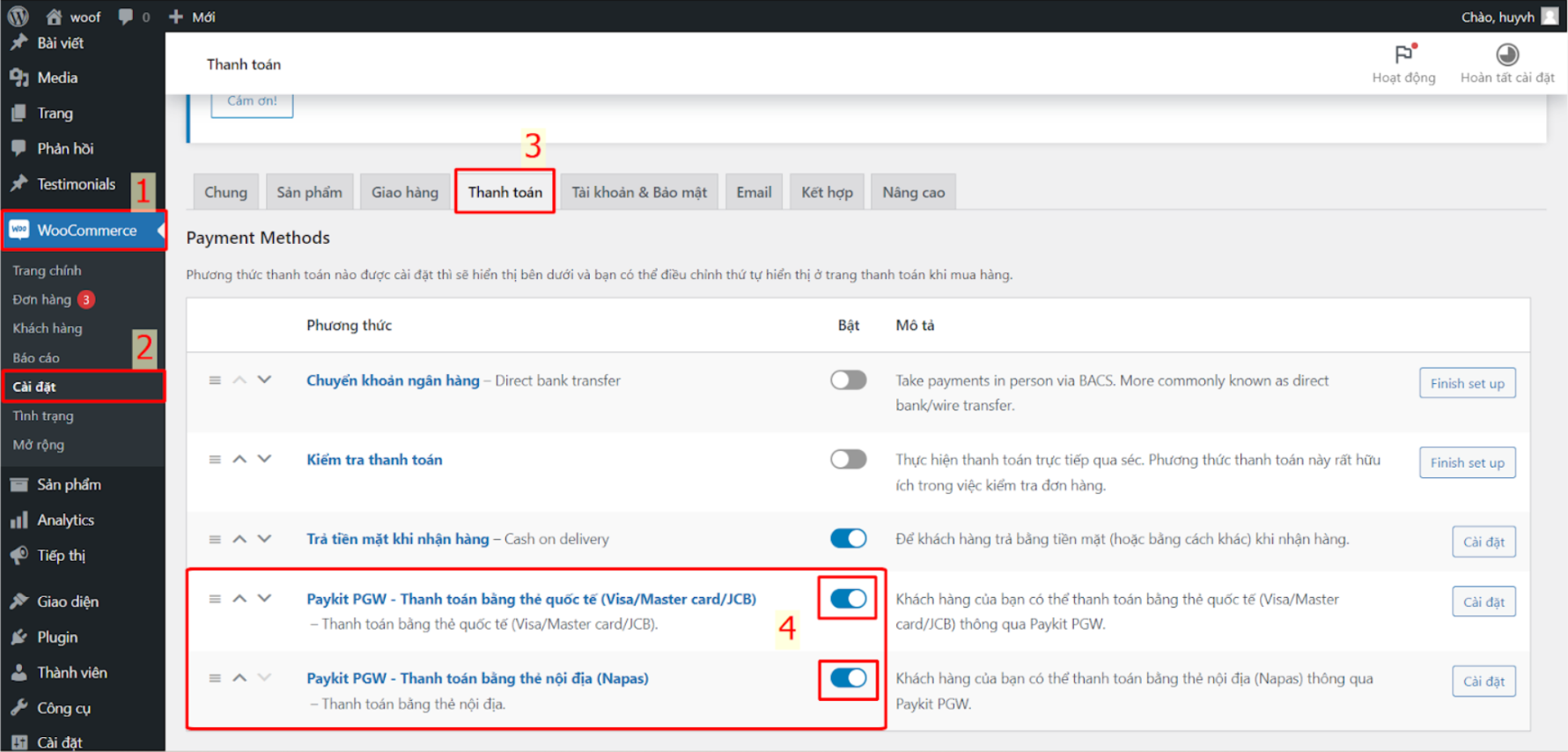Click the Công cụ wrench icon
The width and height of the screenshot is (1568, 752).
click(x=18, y=707)
